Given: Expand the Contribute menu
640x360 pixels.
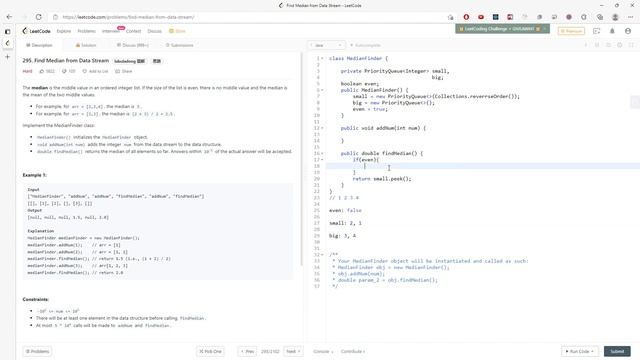Looking at the screenshot, I should coord(353,351).
